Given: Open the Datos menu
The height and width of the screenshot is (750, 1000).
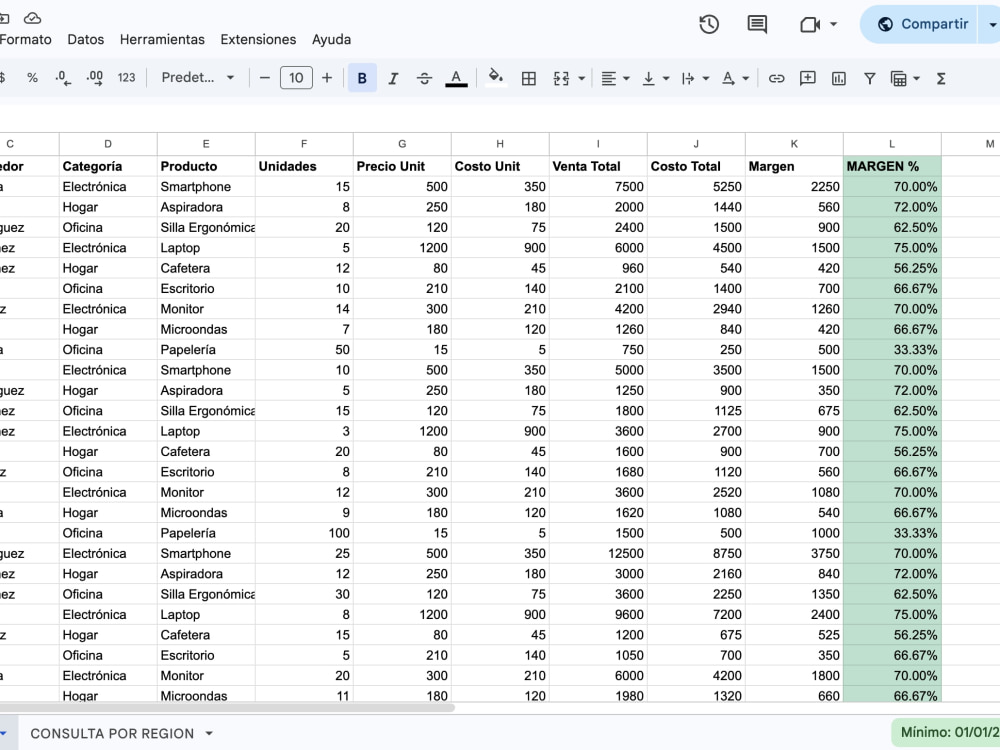Looking at the screenshot, I should click(85, 40).
